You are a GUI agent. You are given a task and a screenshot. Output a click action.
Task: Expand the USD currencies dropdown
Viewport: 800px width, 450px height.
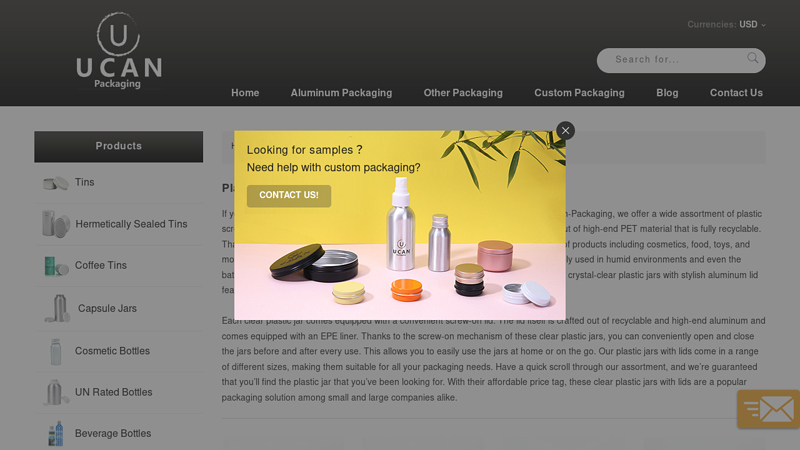click(752, 24)
